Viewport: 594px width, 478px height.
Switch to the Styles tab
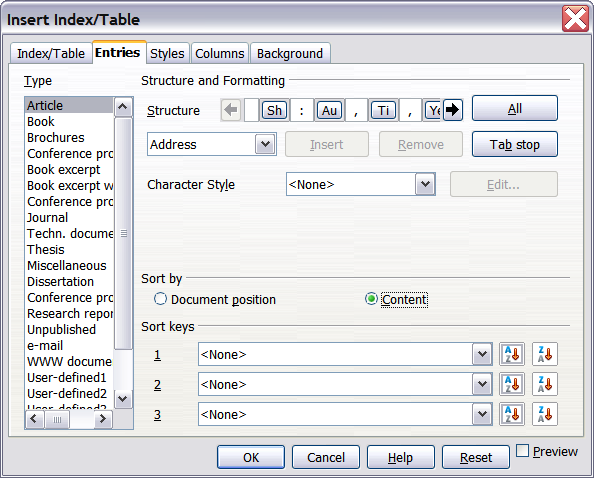point(167,53)
